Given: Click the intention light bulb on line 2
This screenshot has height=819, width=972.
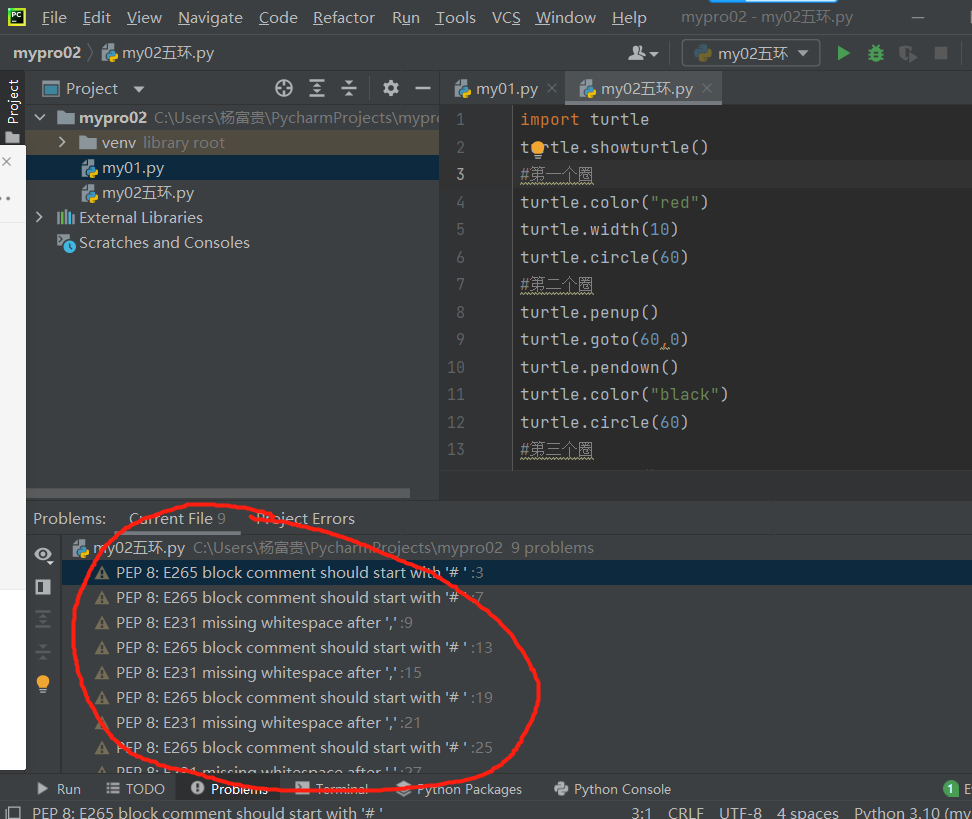Looking at the screenshot, I should pos(537,149).
